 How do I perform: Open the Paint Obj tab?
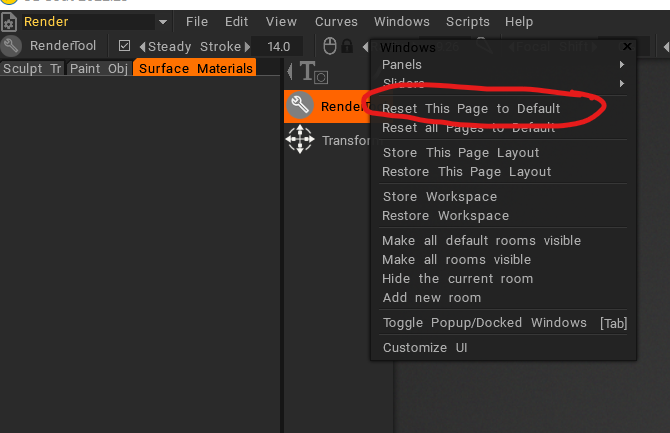click(x=98, y=68)
